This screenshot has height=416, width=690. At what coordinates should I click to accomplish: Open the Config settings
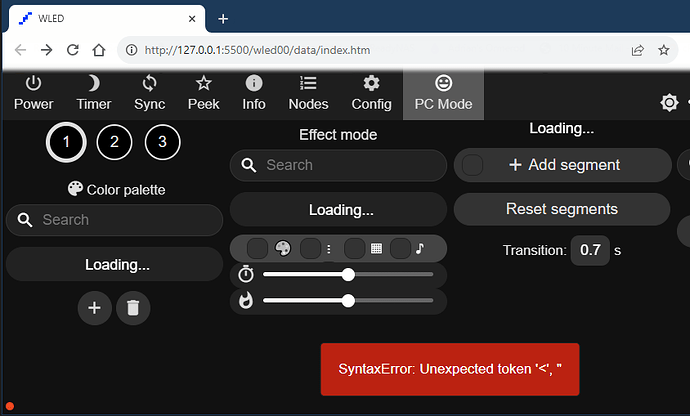(371, 93)
